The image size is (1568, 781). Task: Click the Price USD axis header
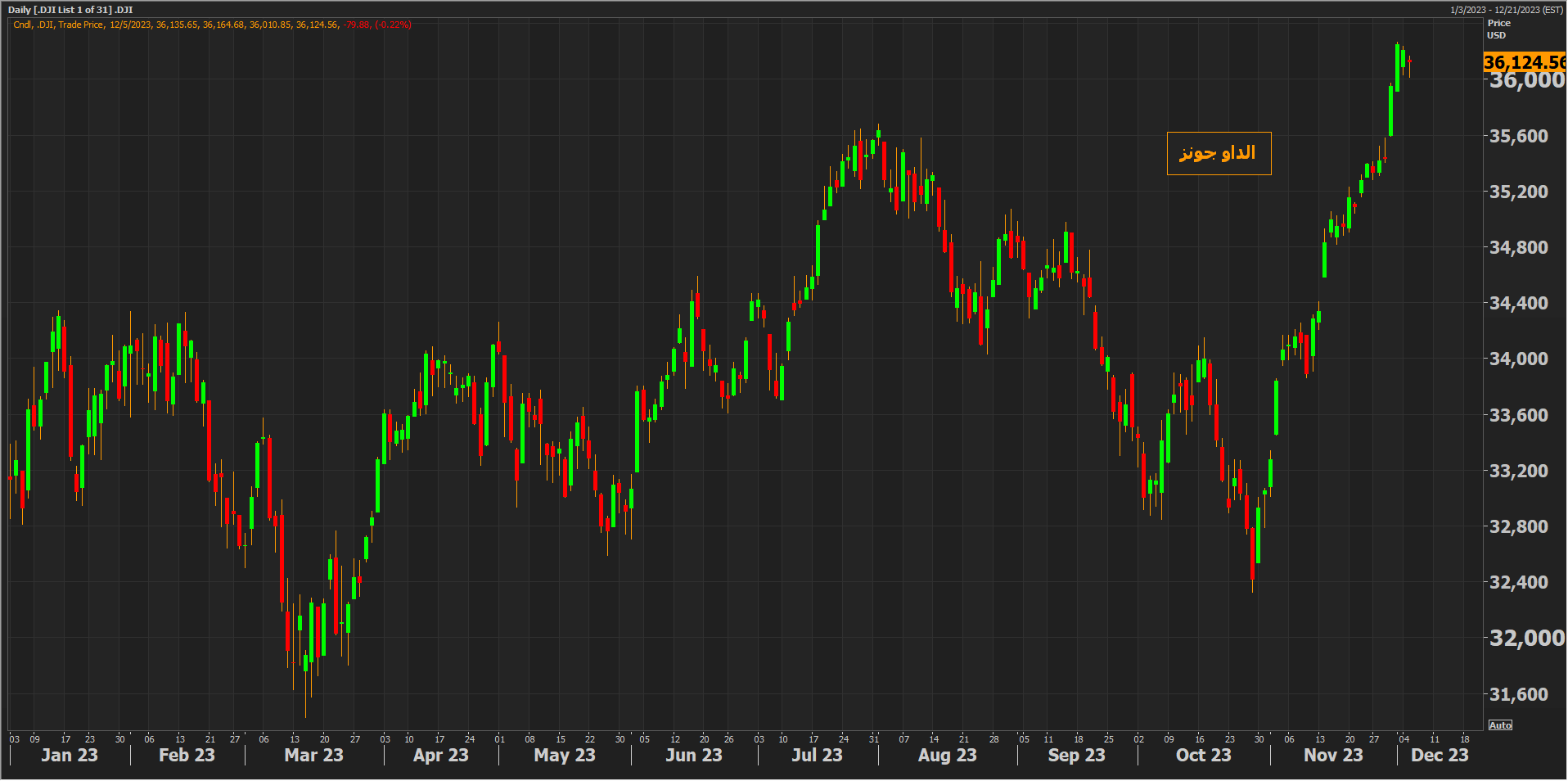[x=1498, y=29]
